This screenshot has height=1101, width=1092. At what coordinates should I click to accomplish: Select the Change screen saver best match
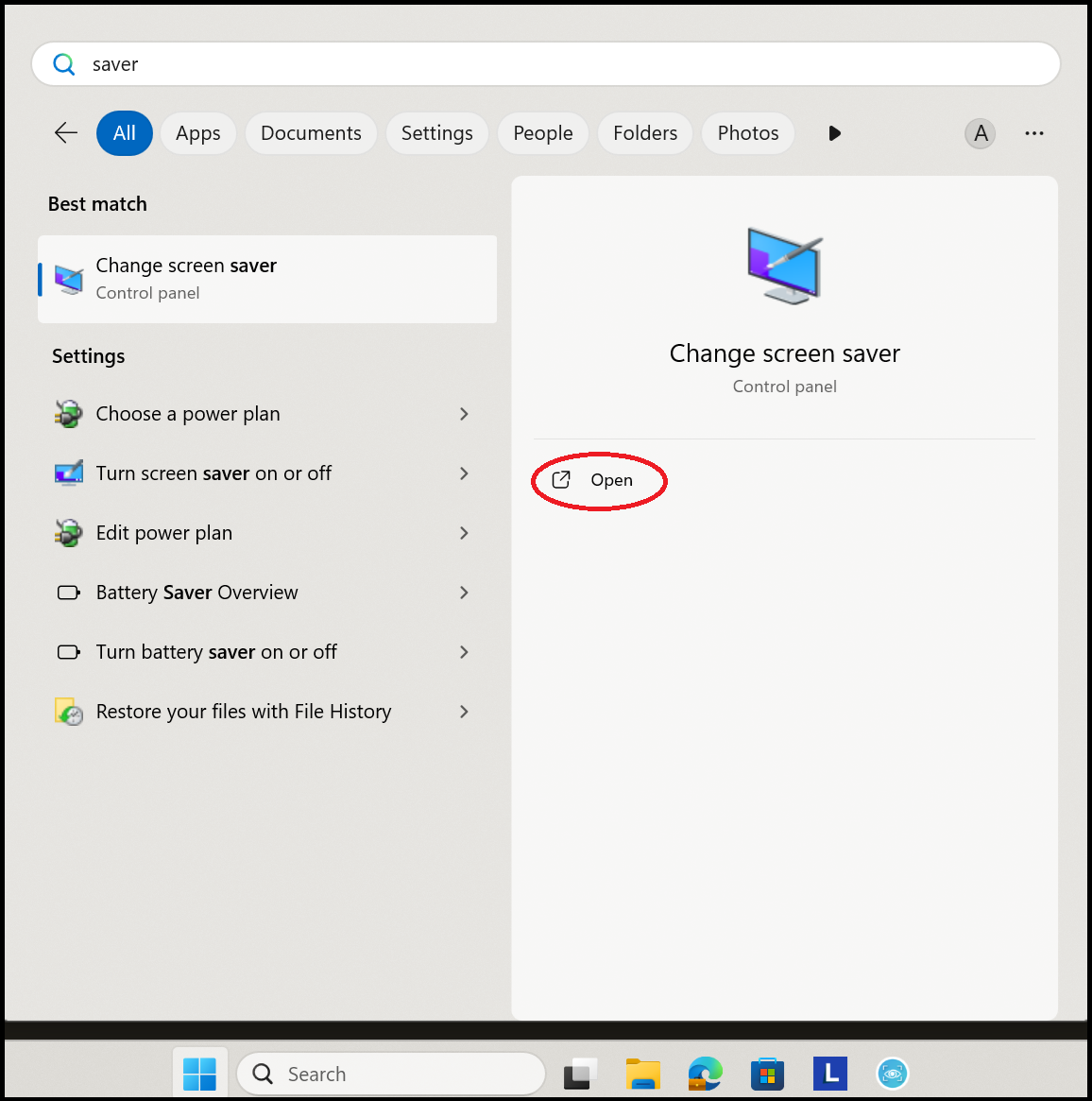267,279
